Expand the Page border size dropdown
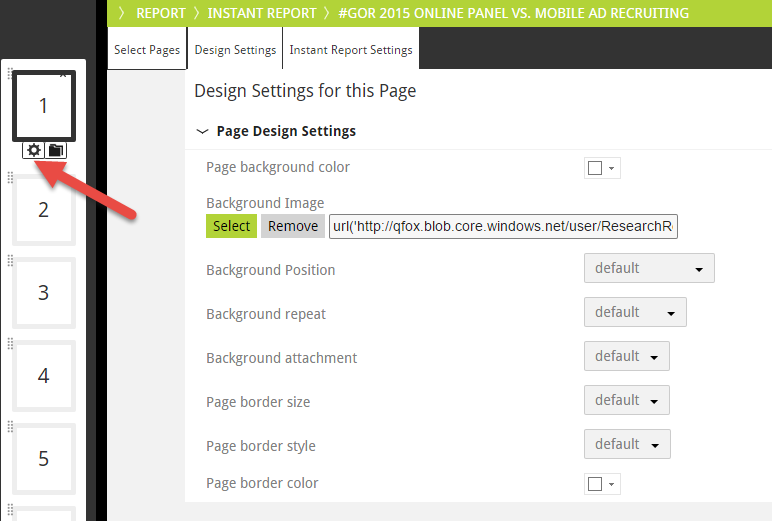Image resolution: width=772 pixels, height=521 pixels. coord(626,400)
